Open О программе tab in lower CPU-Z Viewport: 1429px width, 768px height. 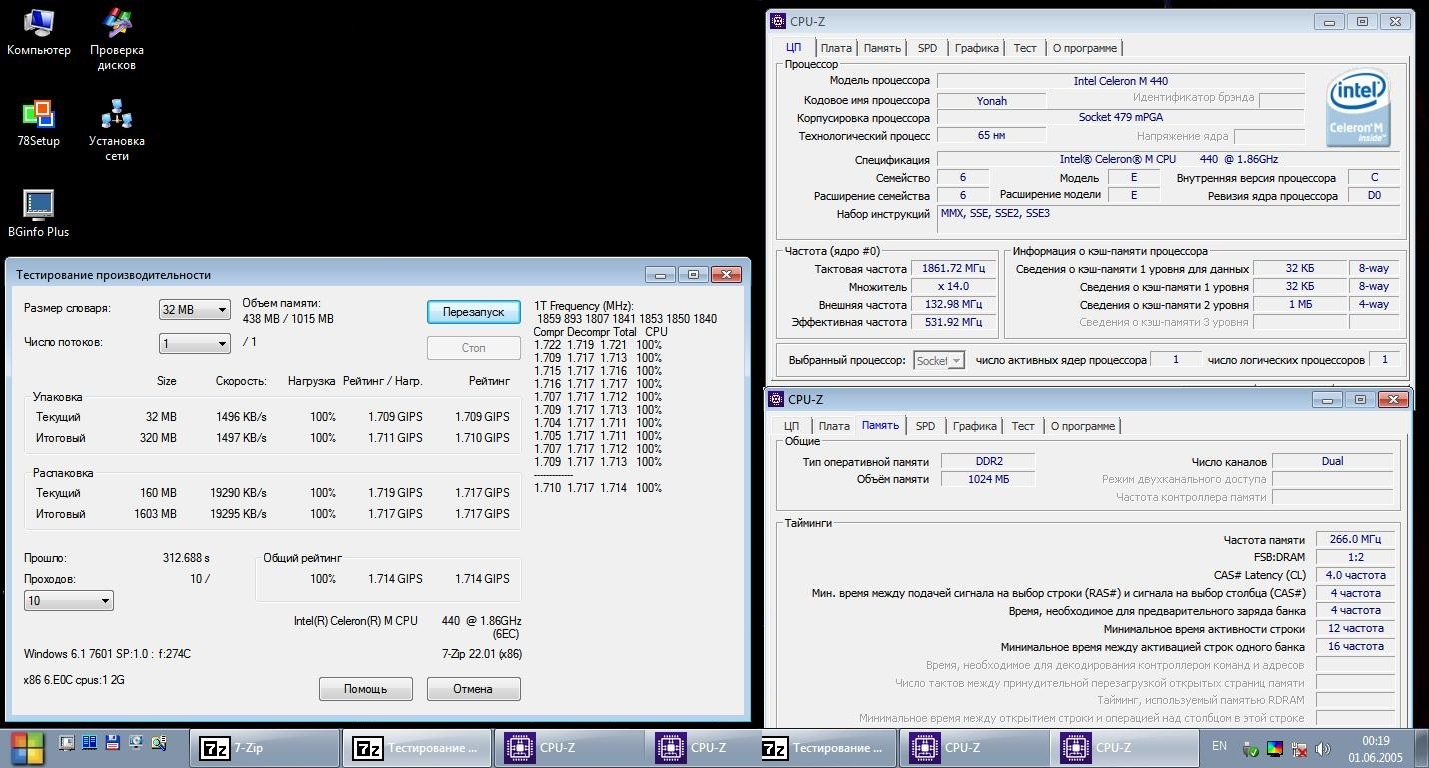[x=1083, y=426]
